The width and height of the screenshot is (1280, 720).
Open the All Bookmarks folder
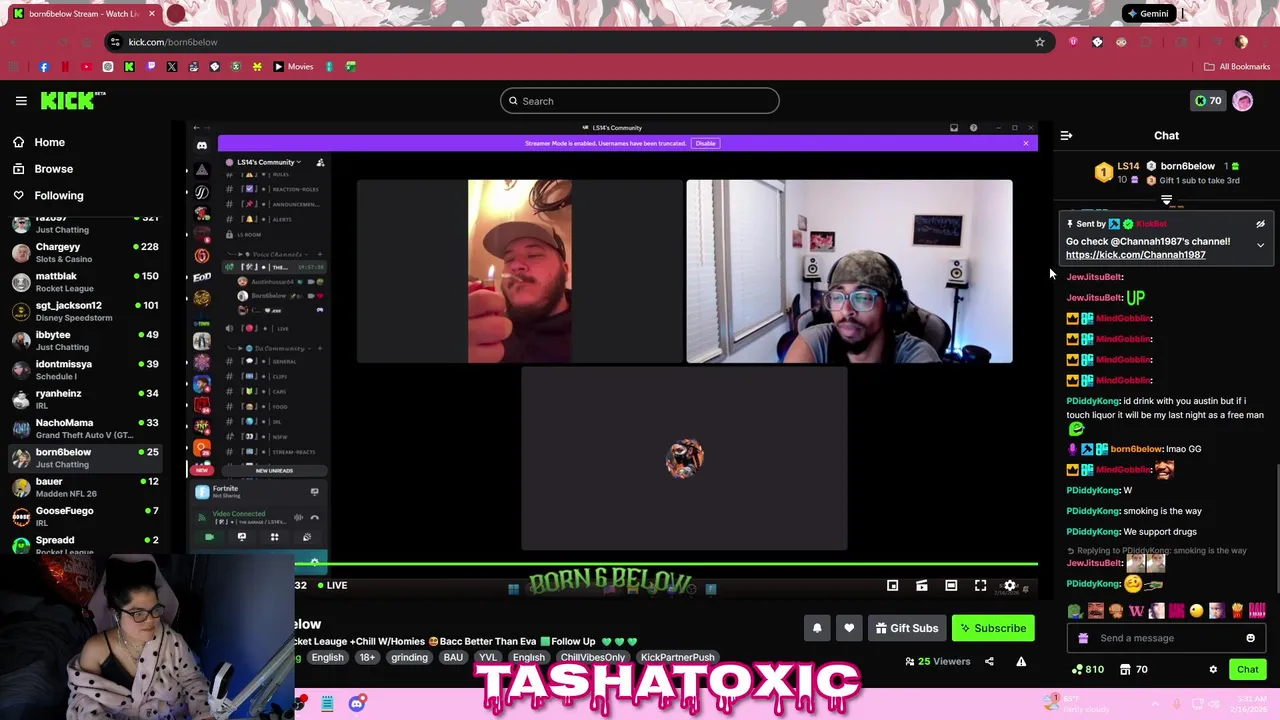click(1237, 67)
